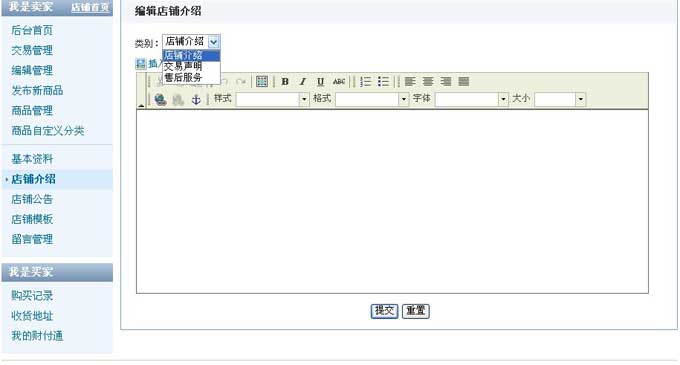
Task: Open the 字体 font dropdown
Action: coord(471,99)
